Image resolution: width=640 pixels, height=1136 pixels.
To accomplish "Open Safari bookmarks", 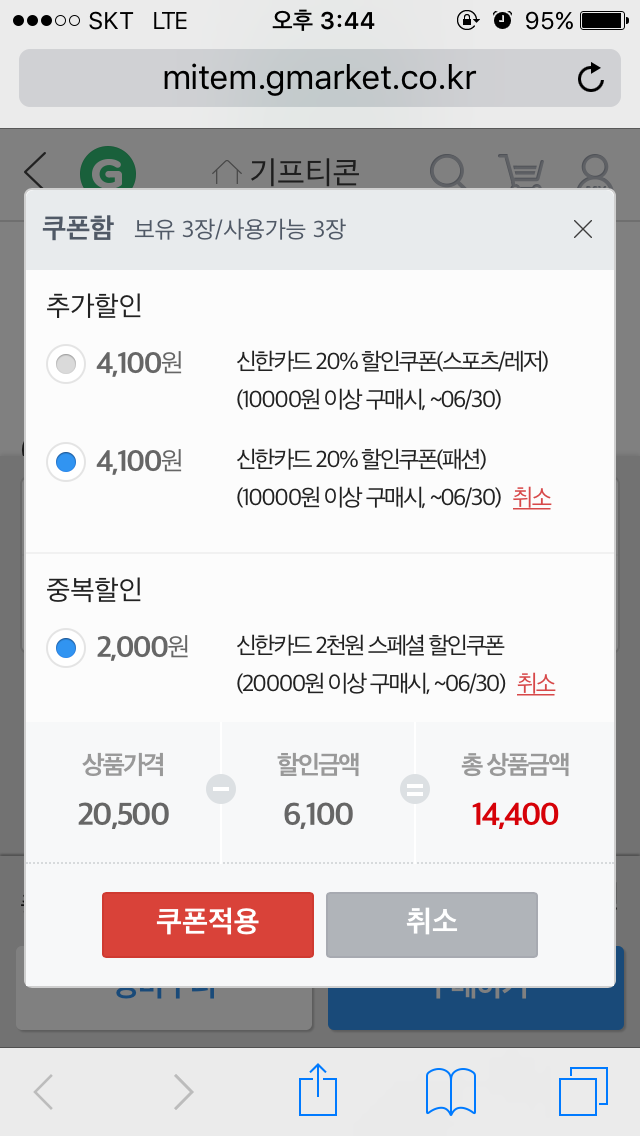I will click(x=451, y=1091).
